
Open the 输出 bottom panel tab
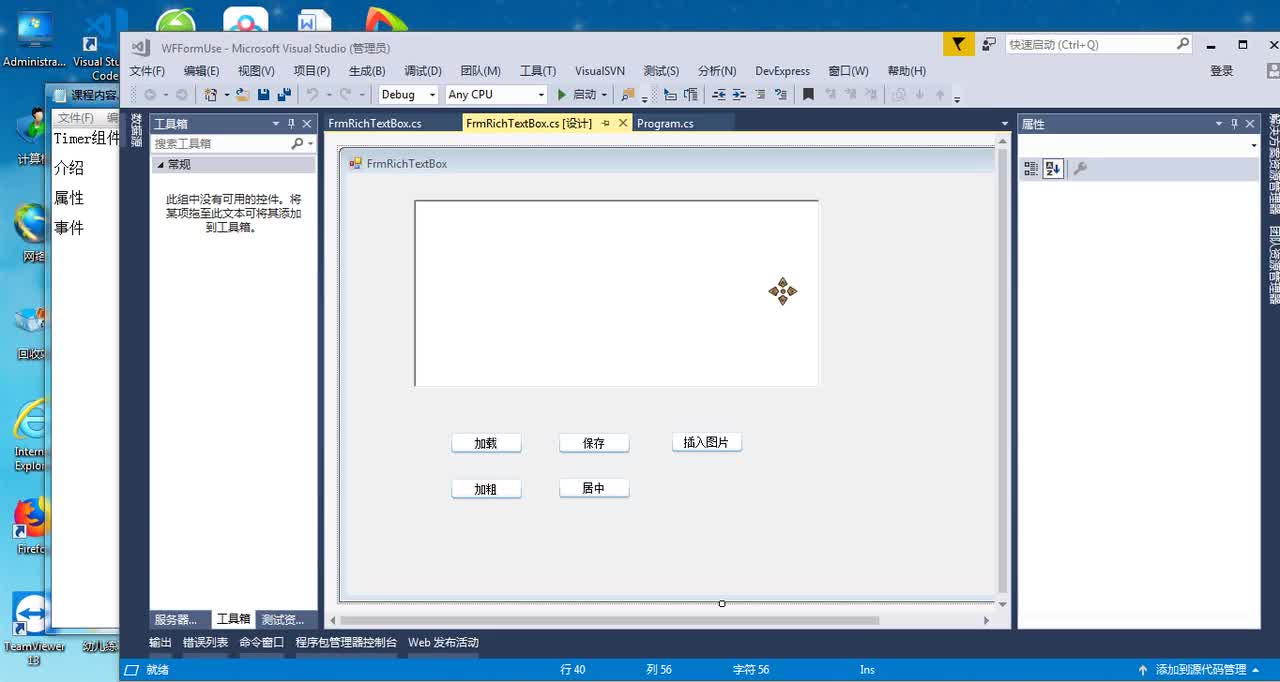[160, 642]
